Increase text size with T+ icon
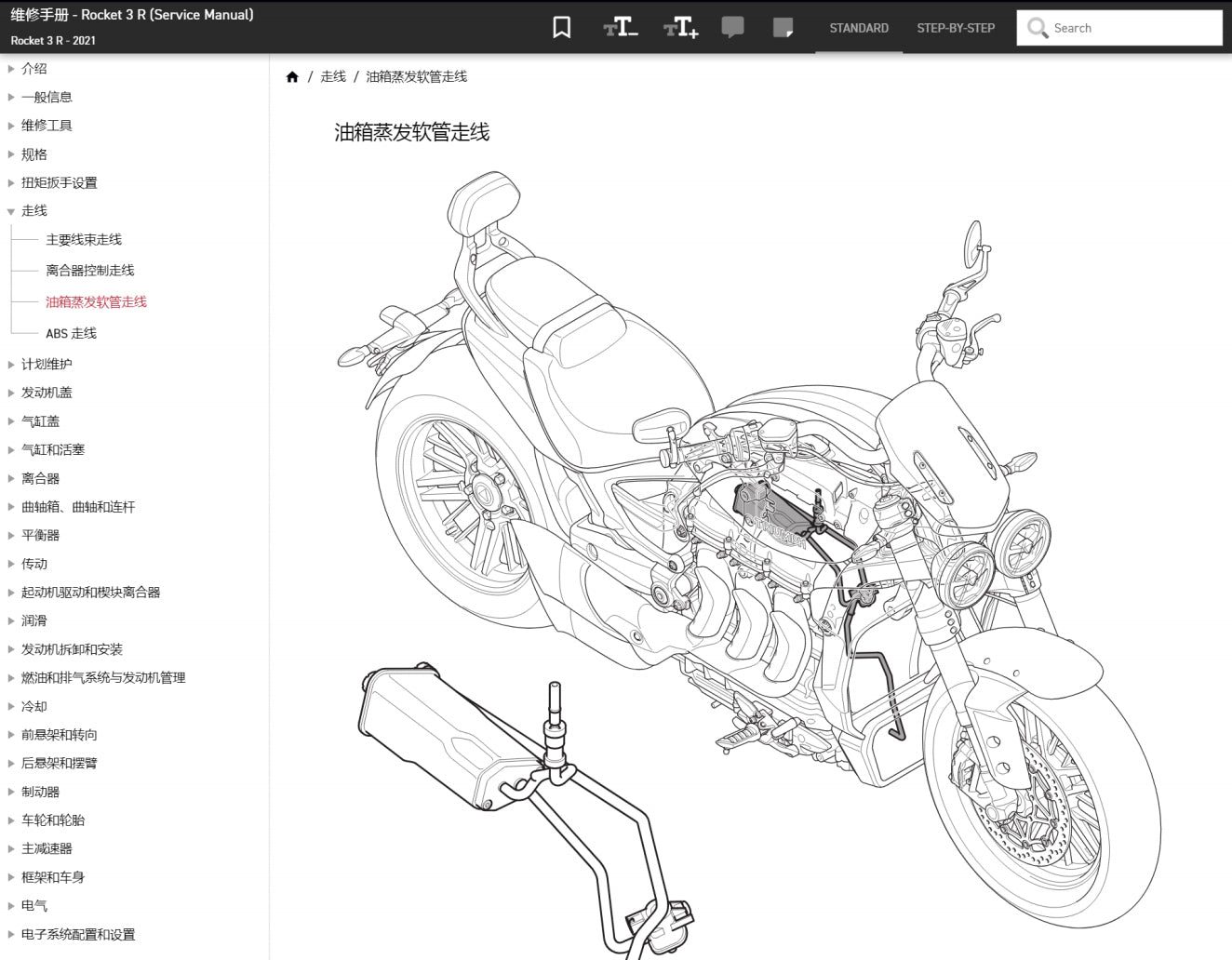The width and height of the screenshot is (1232, 960). tap(680, 28)
